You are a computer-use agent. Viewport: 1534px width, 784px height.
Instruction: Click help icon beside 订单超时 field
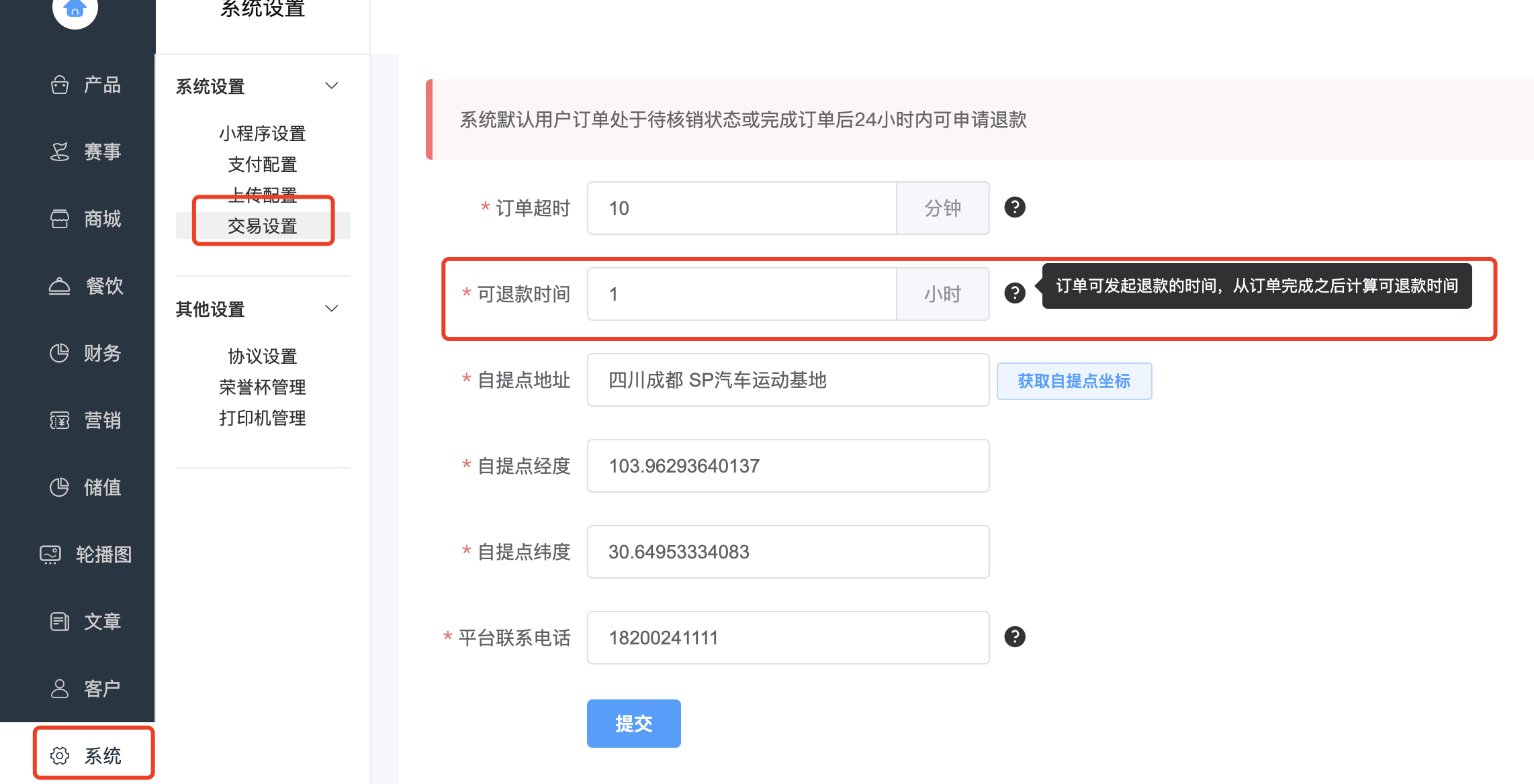click(1014, 207)
